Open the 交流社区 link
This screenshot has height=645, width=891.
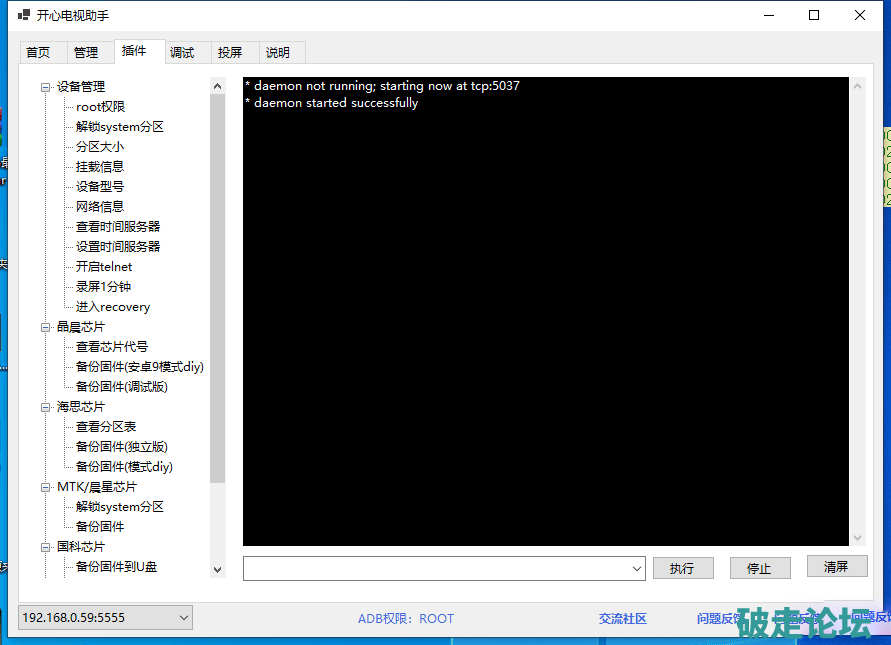623,619
